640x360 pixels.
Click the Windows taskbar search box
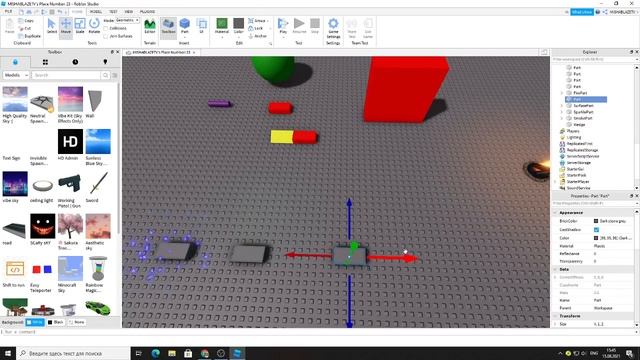tap(73, 353)
